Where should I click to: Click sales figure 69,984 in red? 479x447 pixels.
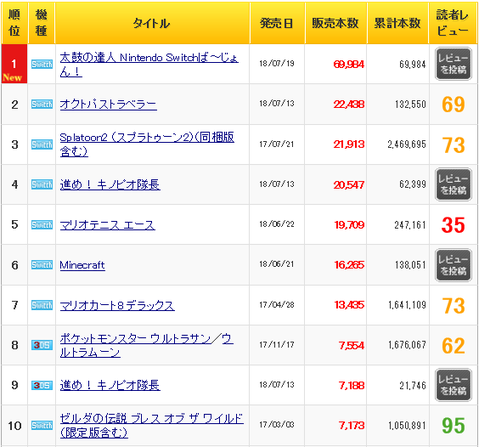pyautogui.click(x=349, y=64)
